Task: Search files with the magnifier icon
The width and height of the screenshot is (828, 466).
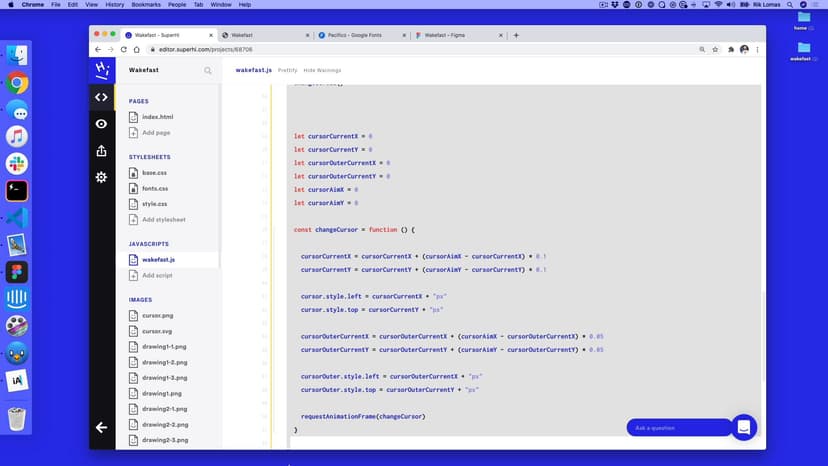Action: 208,71
